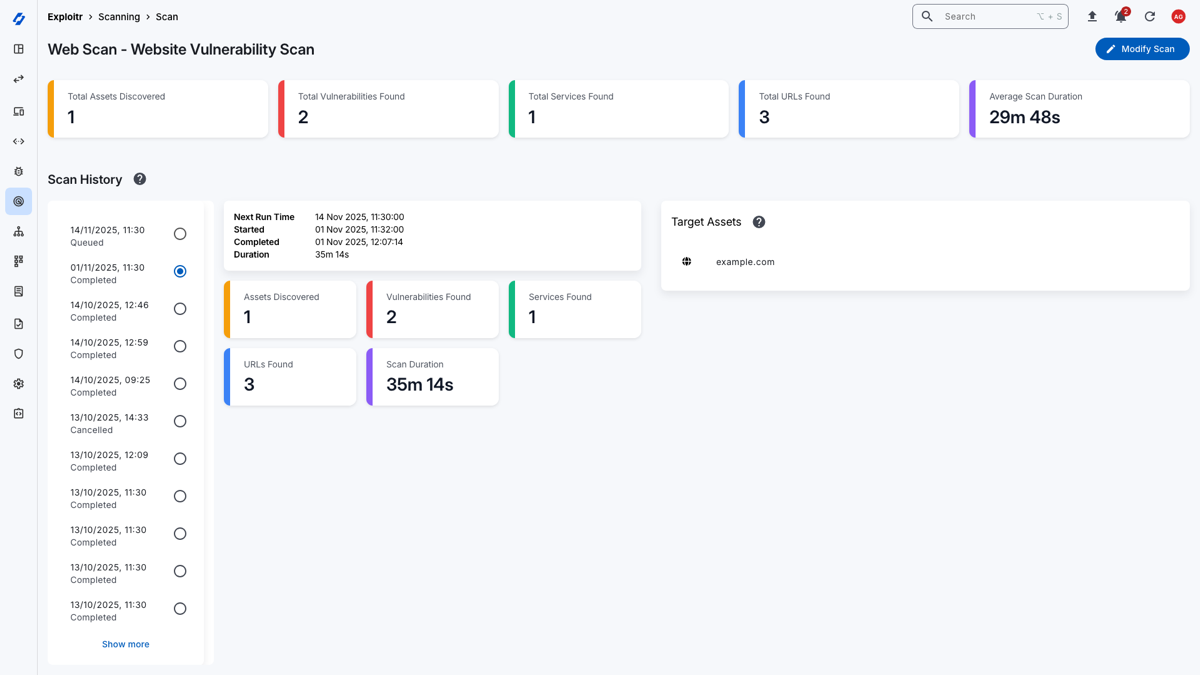The height and width of the screenshot is (675, 1200).
Task: Select the queued 14/11/2025, 11:30 scan
Action: pyautogui.click(x=180, y=234)
